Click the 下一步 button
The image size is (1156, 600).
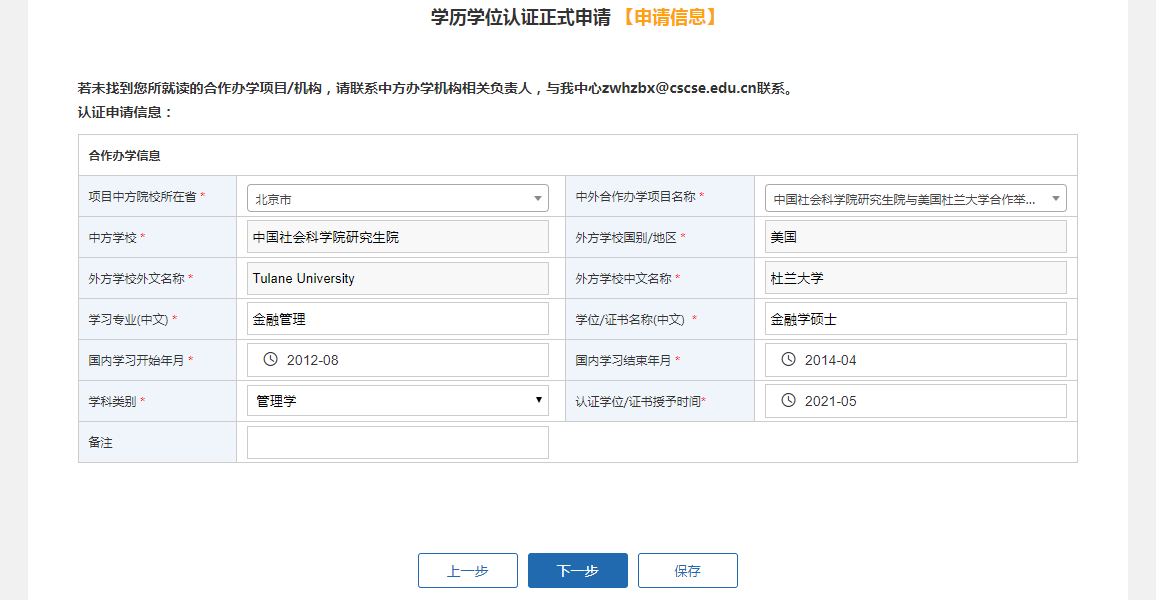coord(577,571)
